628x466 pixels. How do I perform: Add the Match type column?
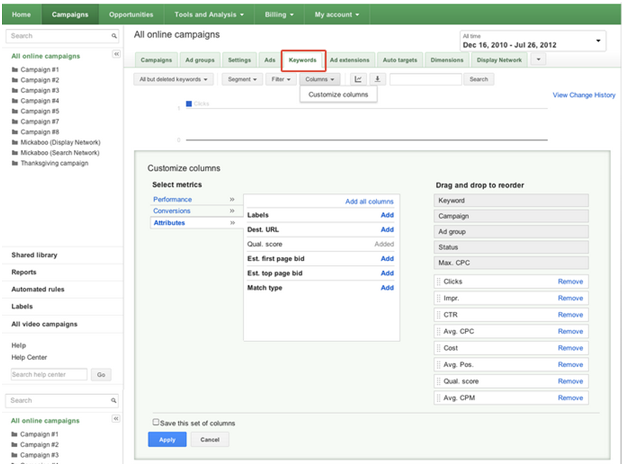[x=387, y=288]
